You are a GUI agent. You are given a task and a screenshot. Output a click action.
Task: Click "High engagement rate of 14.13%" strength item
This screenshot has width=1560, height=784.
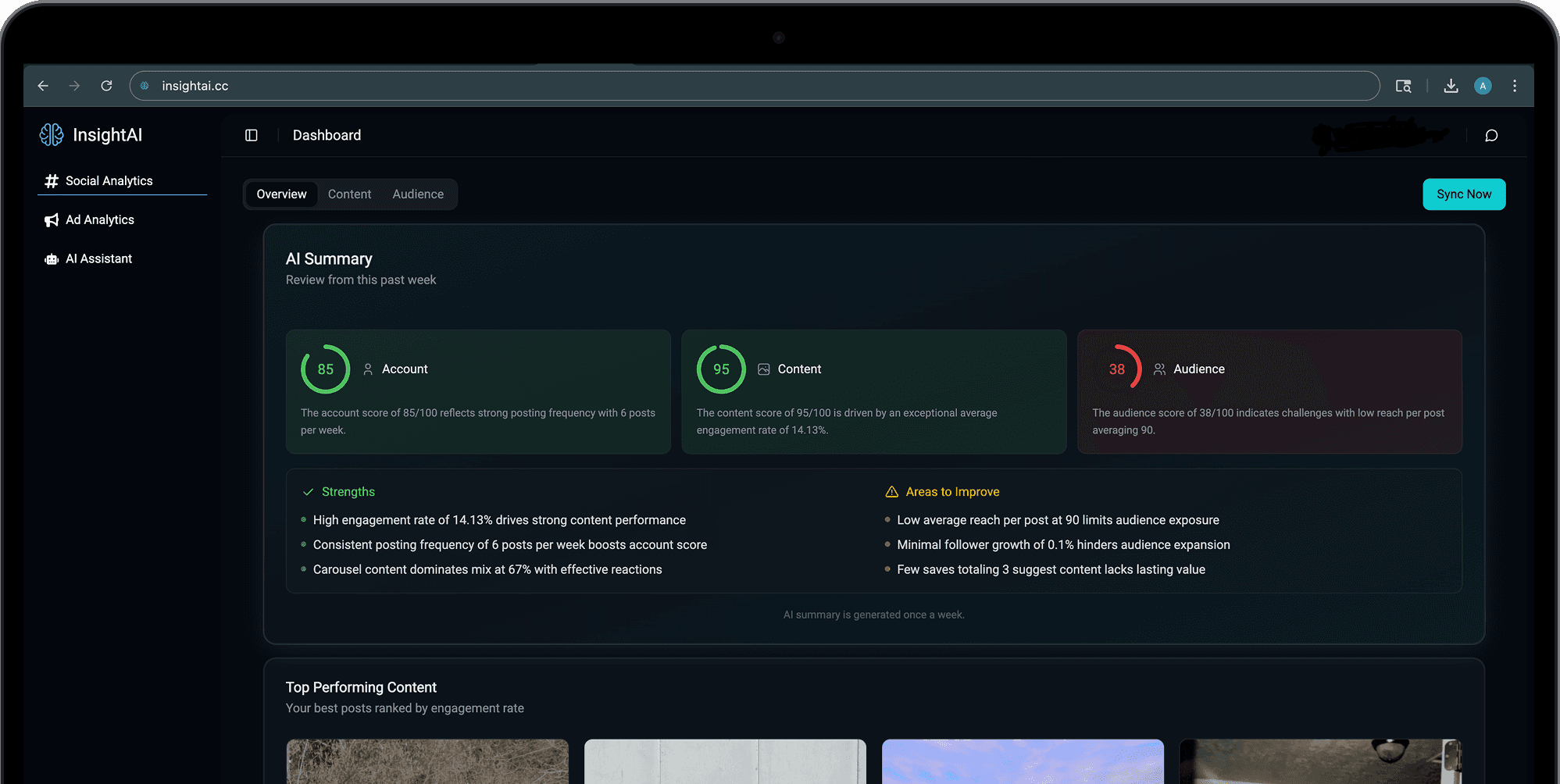pyautogui.click(x=499, y=520)
